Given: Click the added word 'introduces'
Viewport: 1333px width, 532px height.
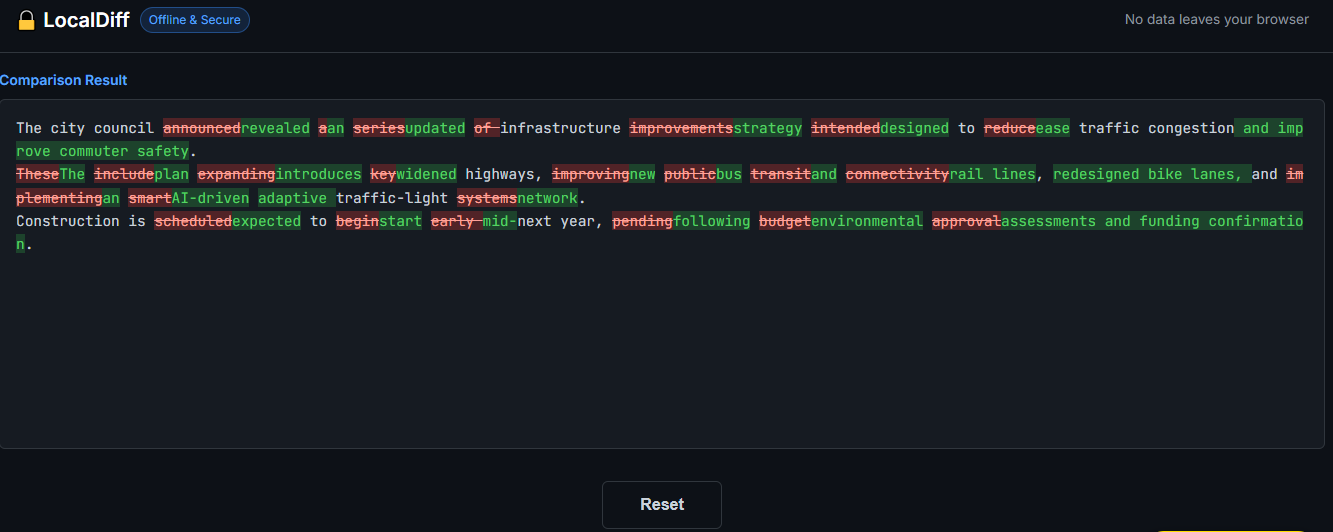Looking at the screenshot, I should coord(319,174).
